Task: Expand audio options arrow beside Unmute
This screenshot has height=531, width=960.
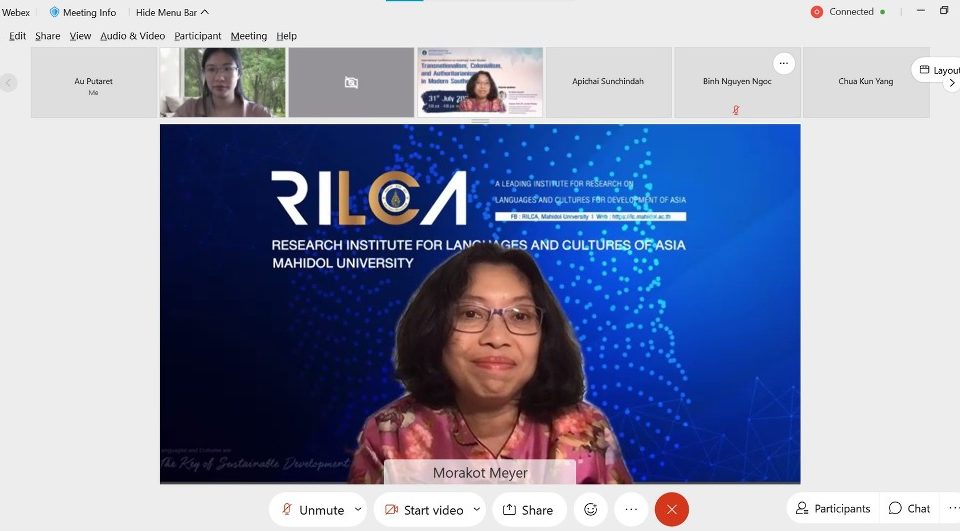Action: tap(358, 509)
